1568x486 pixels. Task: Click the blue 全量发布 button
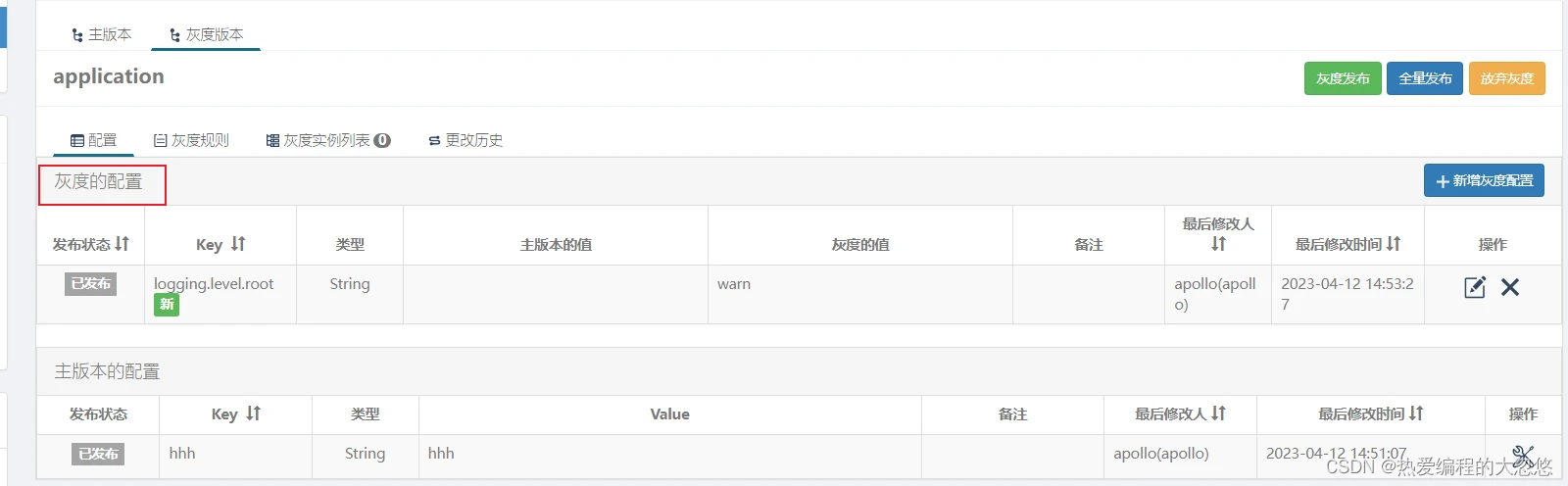(x=1425, y=78)
